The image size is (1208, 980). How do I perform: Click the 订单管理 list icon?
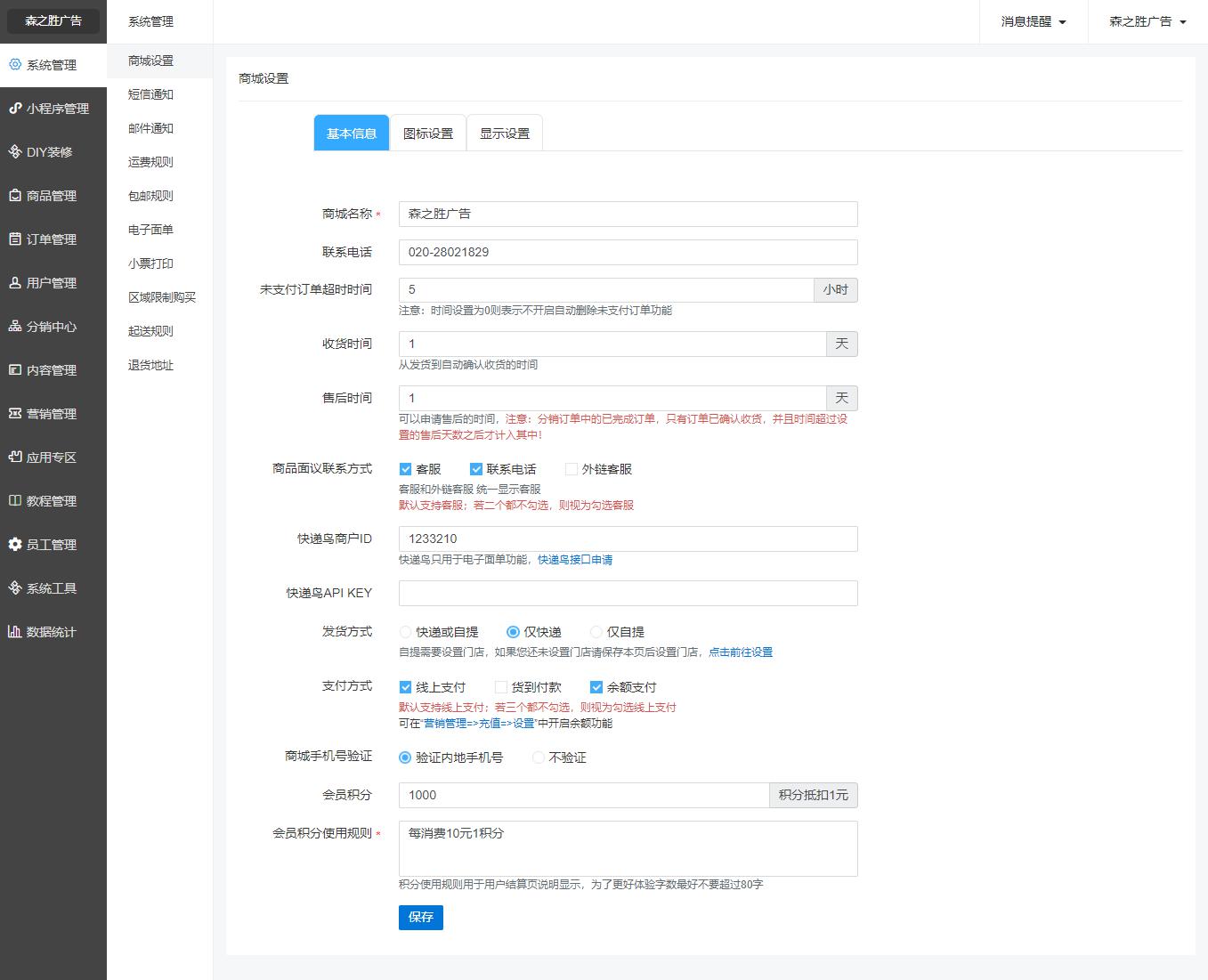(15, 239)
